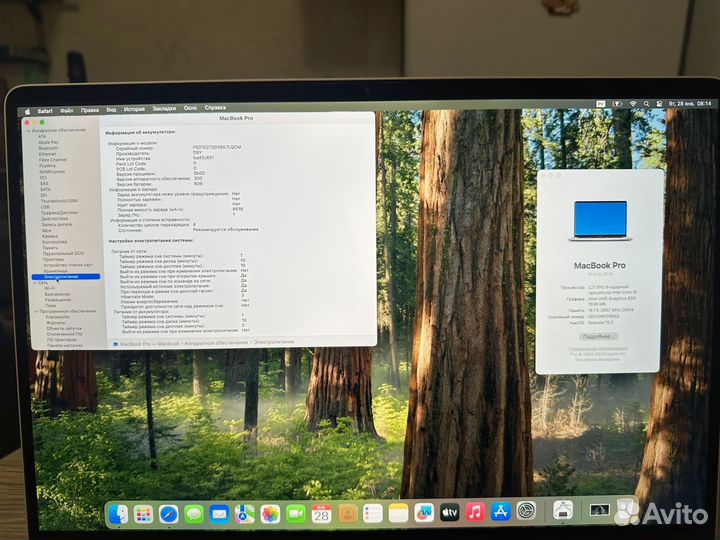Image resolution: width=720 pixels, height=540 pixels.
Task: Open Maps from the Dock
Action: coord(245,514)
